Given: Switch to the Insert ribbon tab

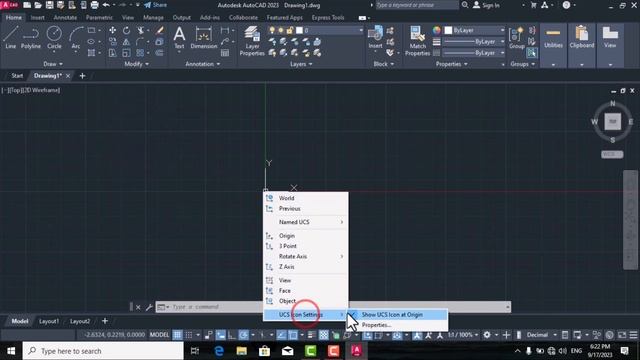Looking at the screenshot, I should click(x=38, y=18).
